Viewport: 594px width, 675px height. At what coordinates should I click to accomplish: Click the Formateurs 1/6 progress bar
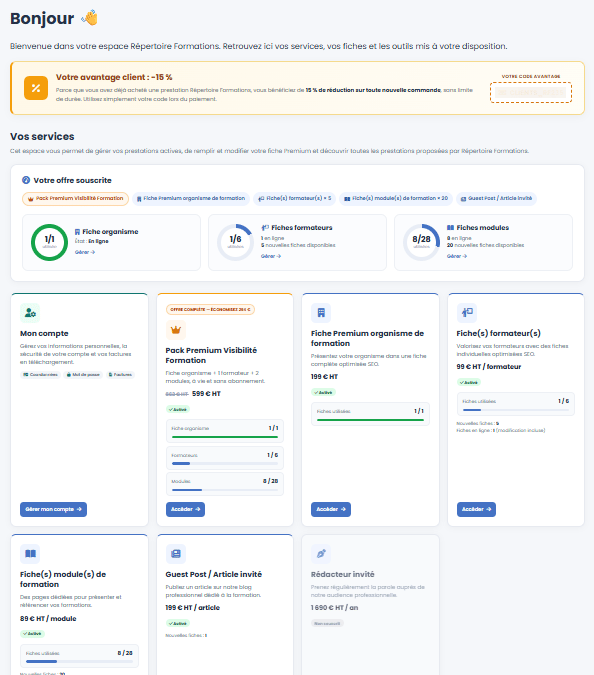coord(225,463)
